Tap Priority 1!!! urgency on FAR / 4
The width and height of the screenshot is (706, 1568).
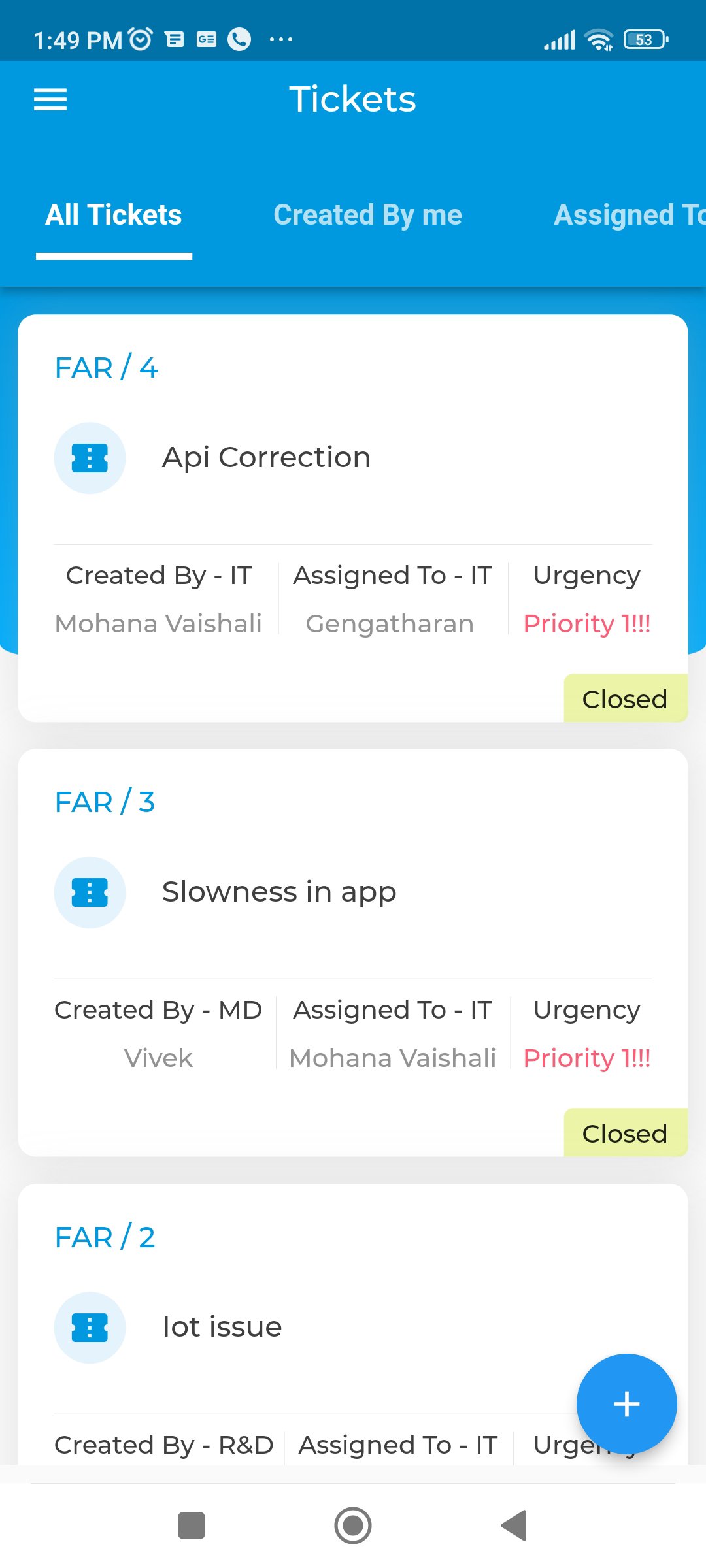tap(586, 624)
